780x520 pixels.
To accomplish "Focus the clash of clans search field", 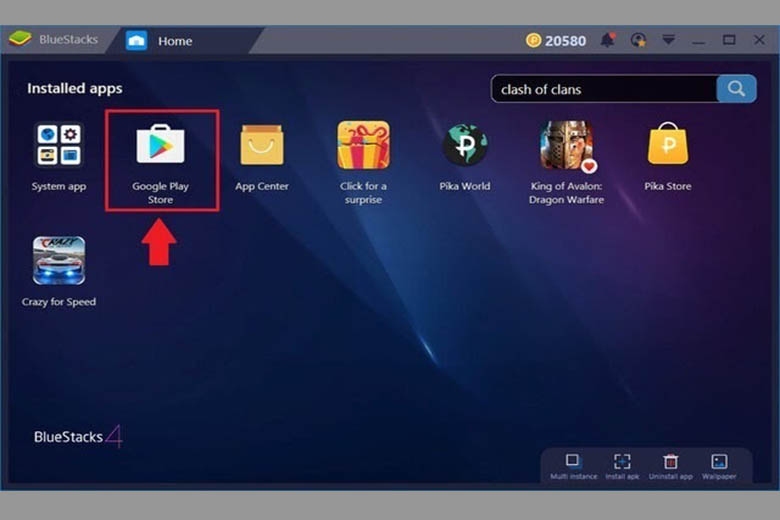I will [604, 89].
